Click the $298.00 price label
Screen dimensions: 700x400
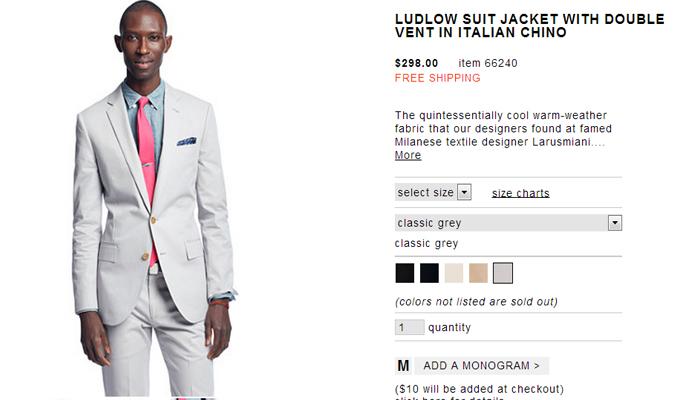click(x=417, y=63)
